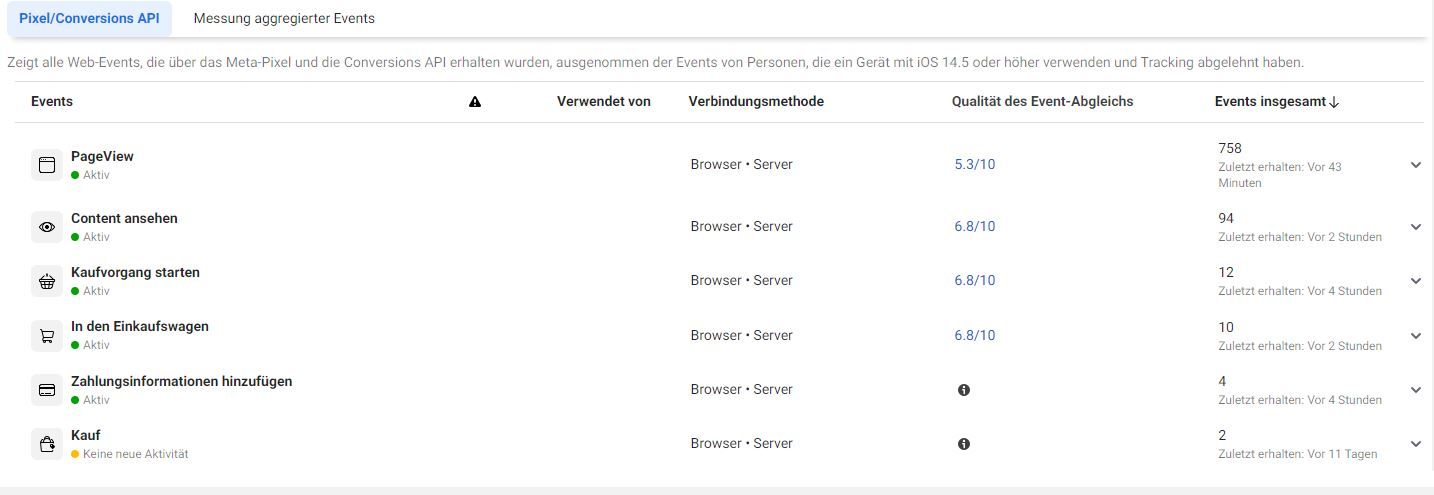Open the PageView 5.3/10 quality score
Image resolution: width=1434 pixels, height=495 pixels.
(975, 165)
